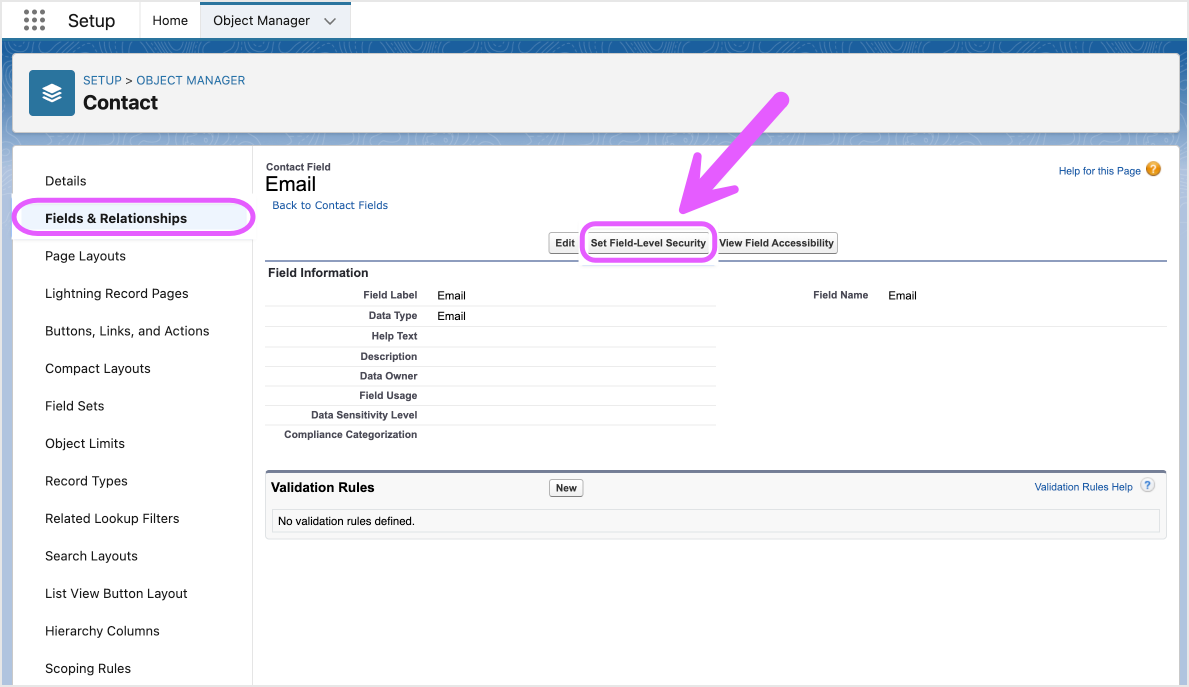Screen dimensions: 1189x687
Task: Open Record Types section
Action: tap(86, 481)
